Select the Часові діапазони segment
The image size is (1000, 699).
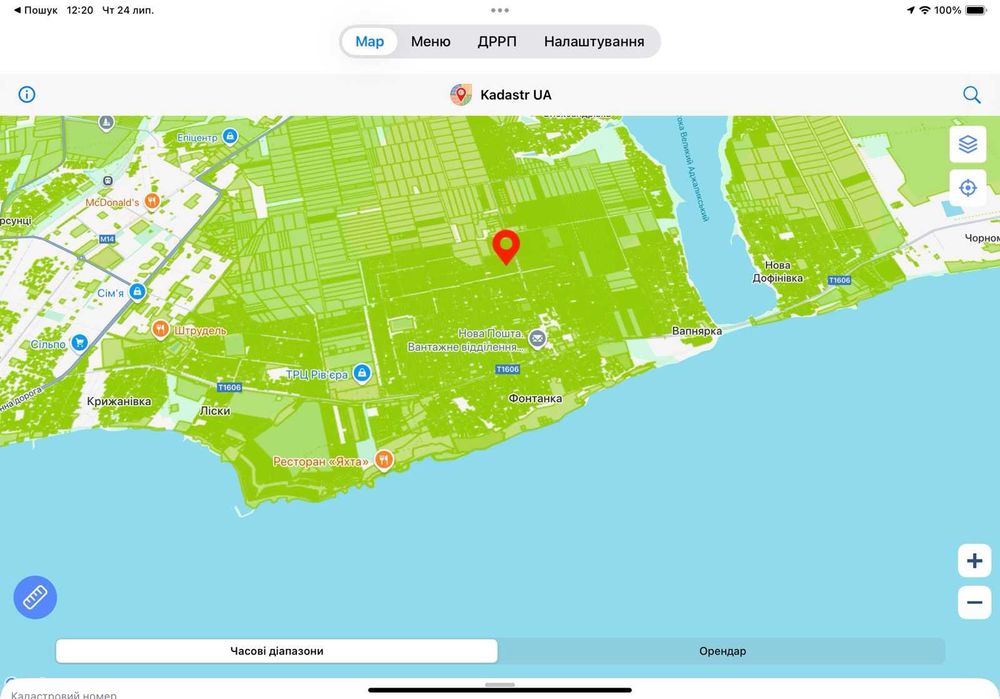click(x=277, y=651)
